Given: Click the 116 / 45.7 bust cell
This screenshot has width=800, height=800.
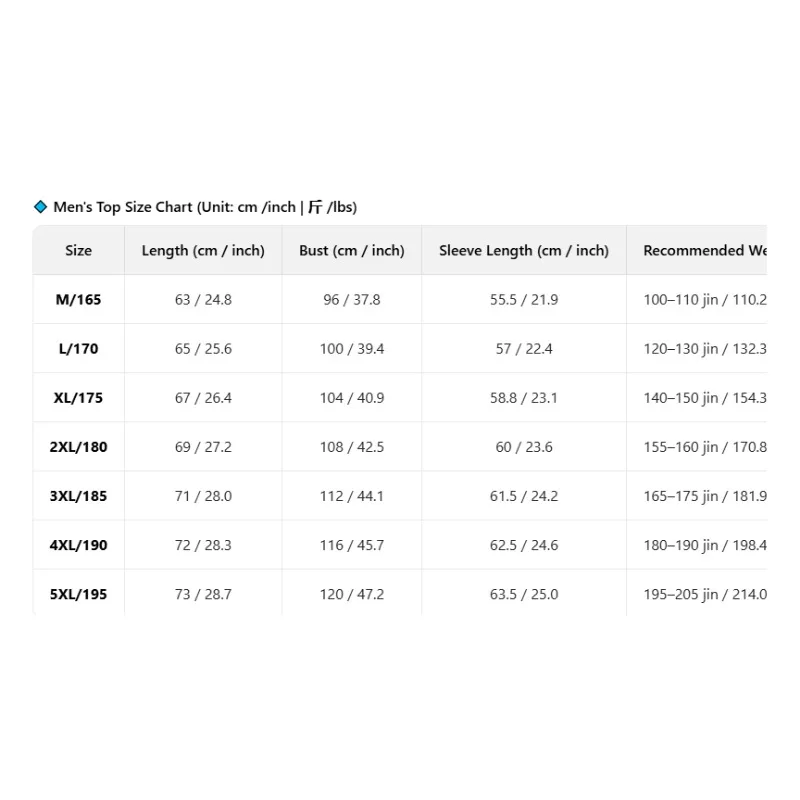Looking at the screenshot, I should (x=352, y=545).
